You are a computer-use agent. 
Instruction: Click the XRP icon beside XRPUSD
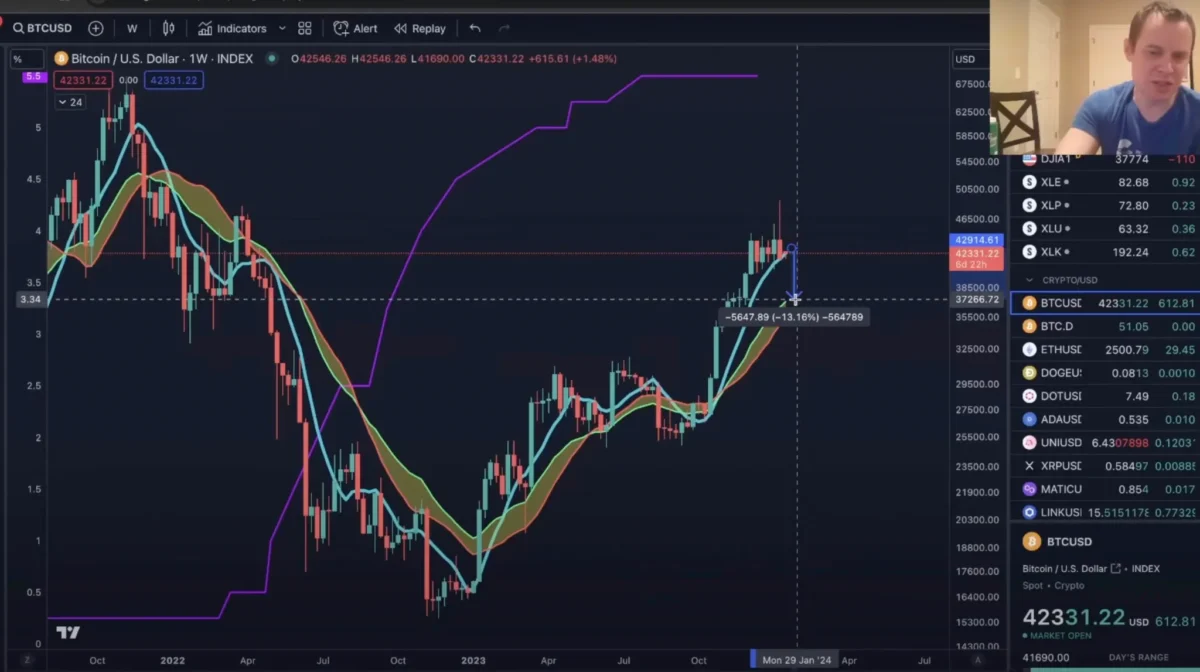click(1029, 466)
